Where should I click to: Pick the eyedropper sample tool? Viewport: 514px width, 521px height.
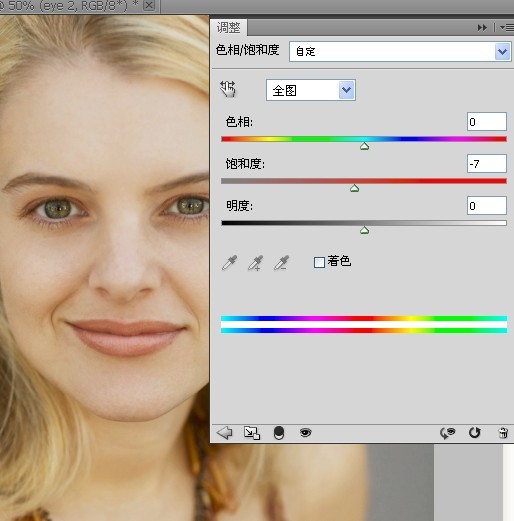click(x=230, y=263)
